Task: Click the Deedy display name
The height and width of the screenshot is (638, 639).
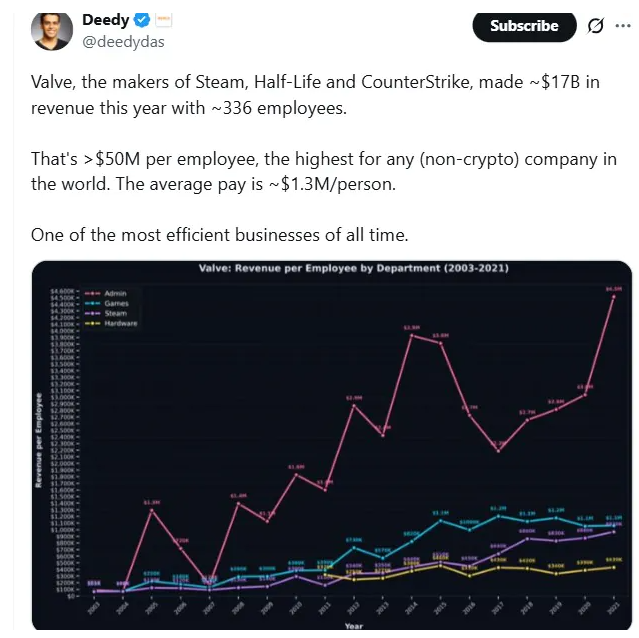Action: (x=105, y=19)
